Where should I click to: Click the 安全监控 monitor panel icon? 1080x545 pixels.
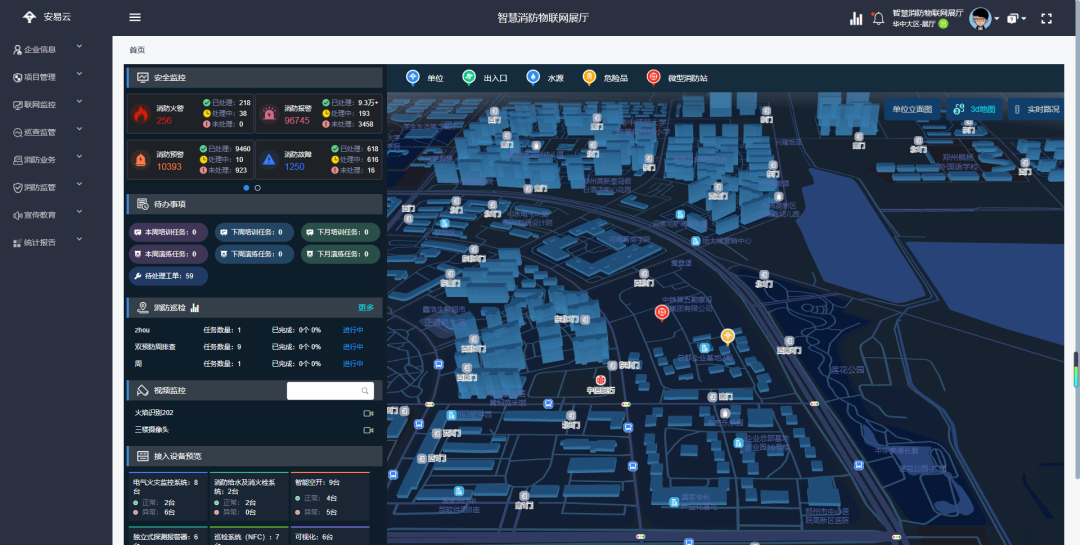(143, 78)
